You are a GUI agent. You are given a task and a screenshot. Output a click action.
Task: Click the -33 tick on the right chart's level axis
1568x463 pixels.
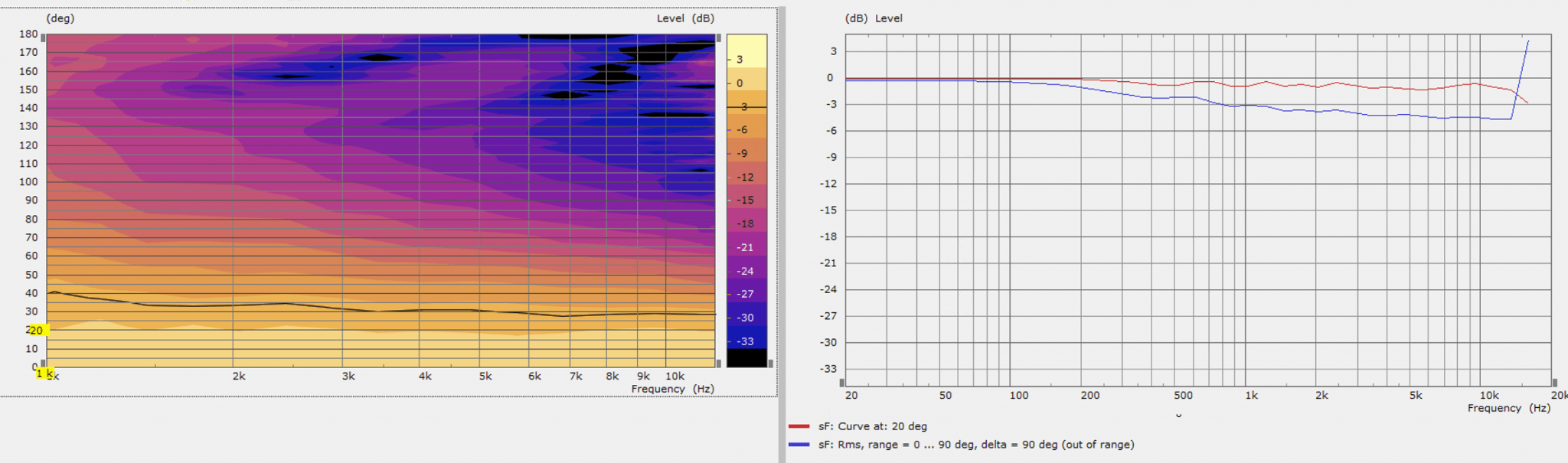coord(828,369)
